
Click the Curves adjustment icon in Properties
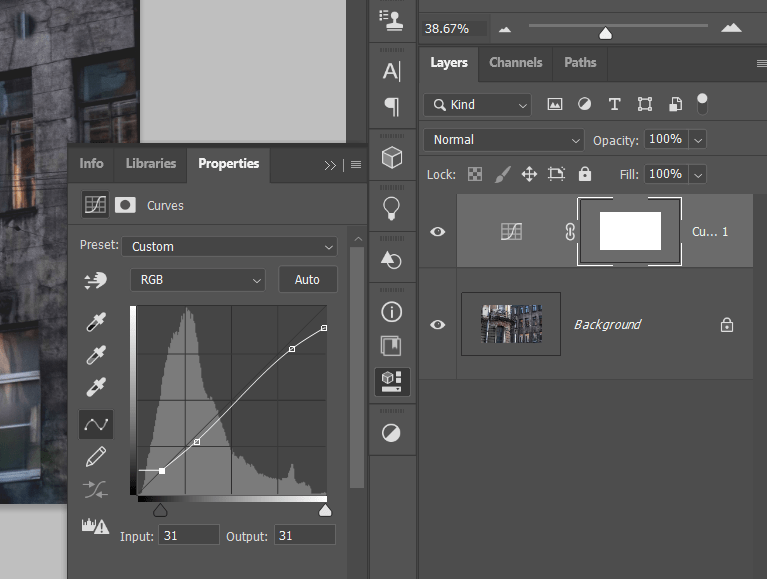pyautogui.click(x=95, y=205)
